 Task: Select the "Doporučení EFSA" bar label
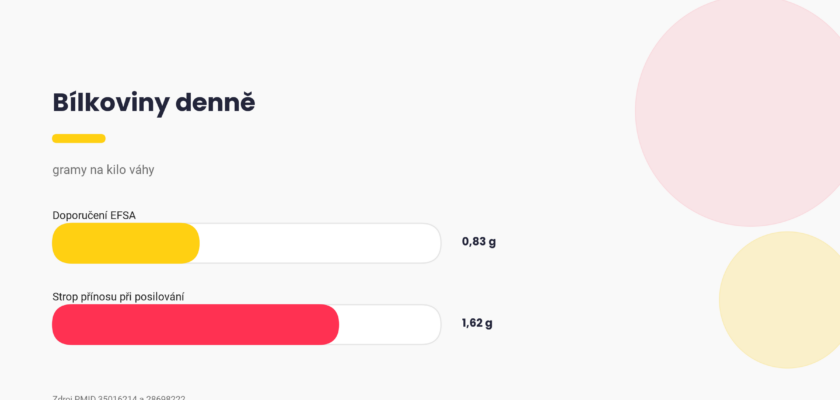(94, 215)
